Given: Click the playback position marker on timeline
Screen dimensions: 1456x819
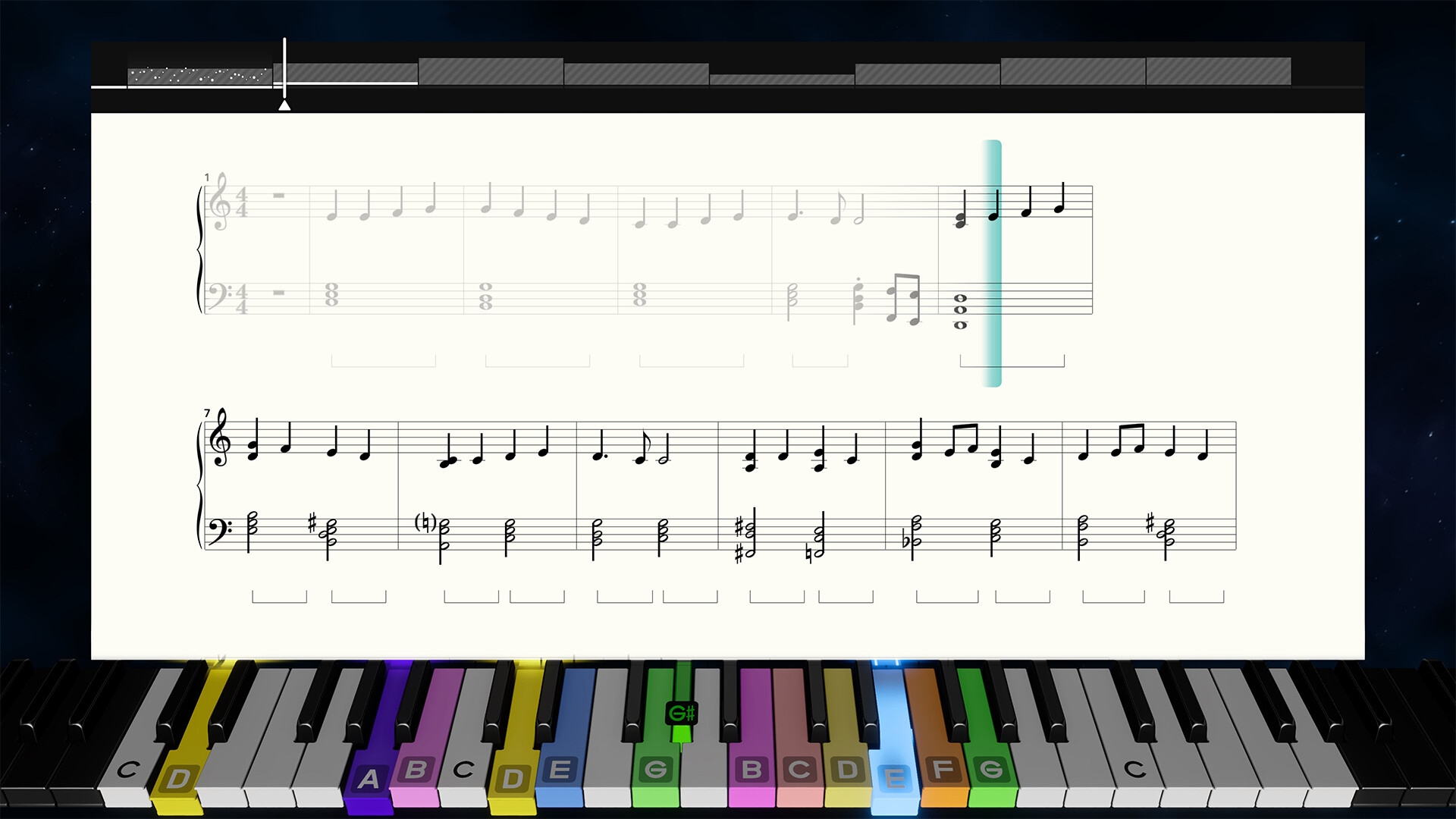Looking at the screenshot, I should (x=285, y=100).
